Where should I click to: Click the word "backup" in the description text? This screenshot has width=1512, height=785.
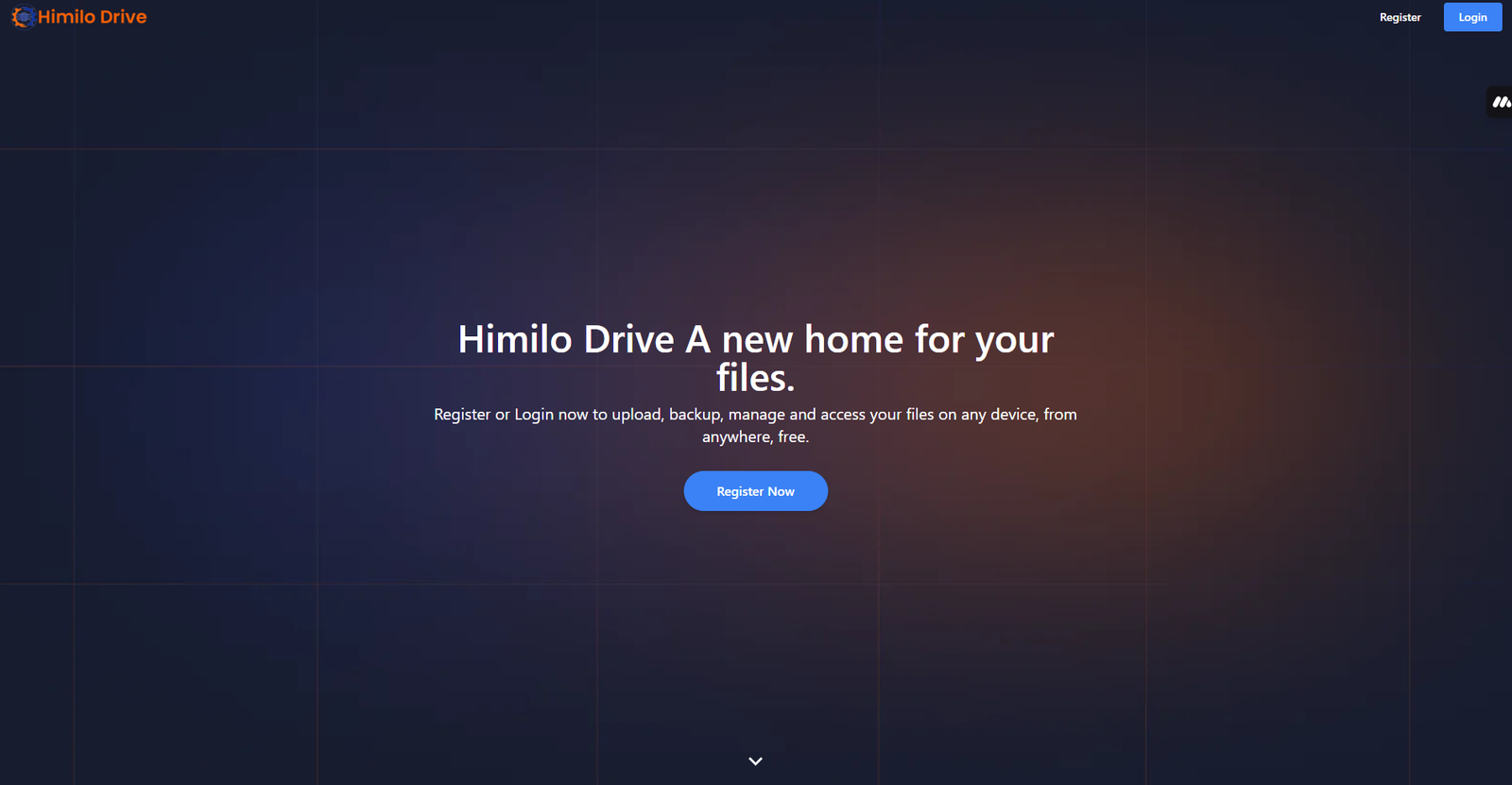pos(695,415)
